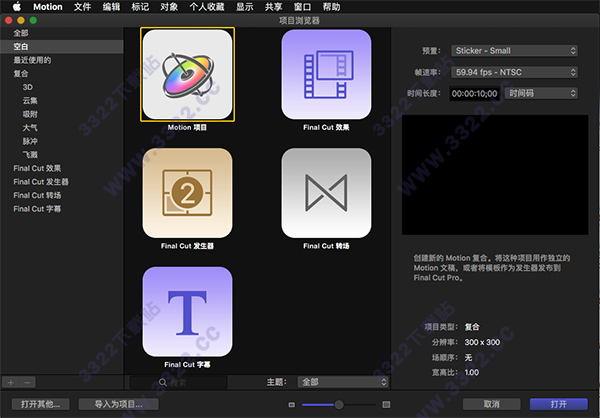Open the 主题 全部 dropdown
The height and width of the screenshot is (418, 600).
pos(343,382)
